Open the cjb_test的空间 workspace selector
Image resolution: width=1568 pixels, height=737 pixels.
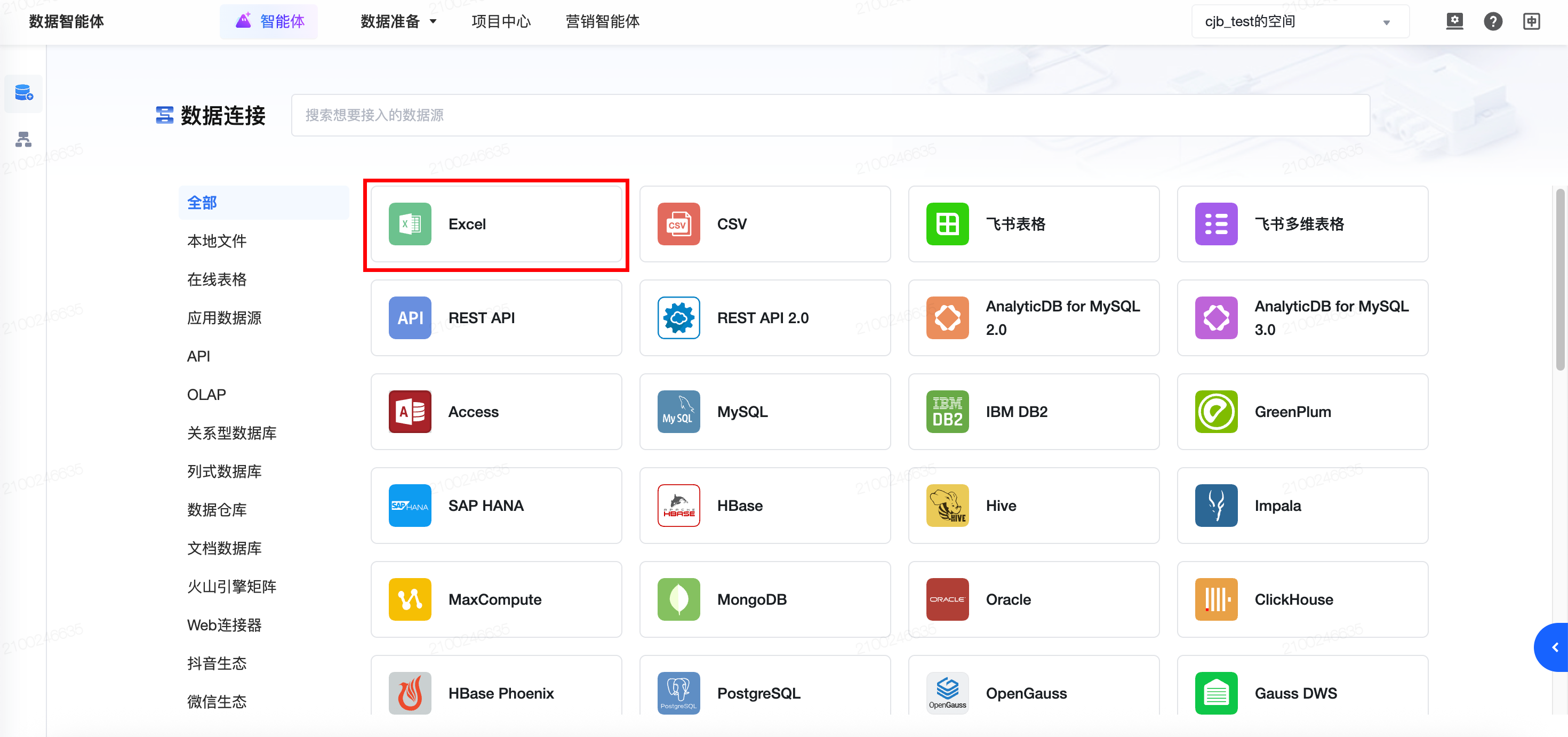click(x=1300, y=21)
